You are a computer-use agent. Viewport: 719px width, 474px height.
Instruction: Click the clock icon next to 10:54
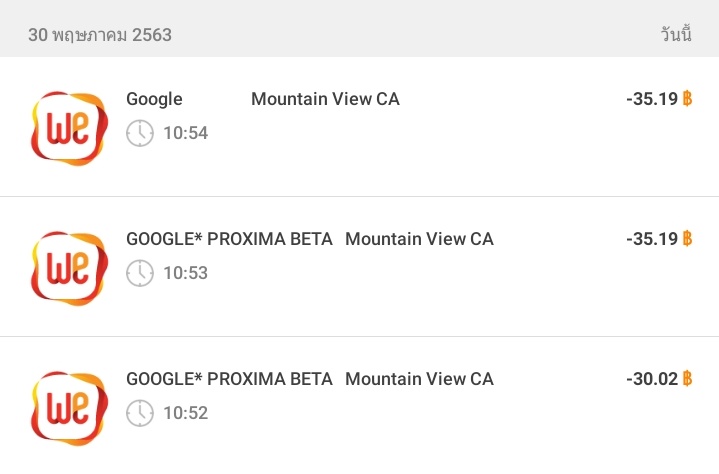coord(140,133)
